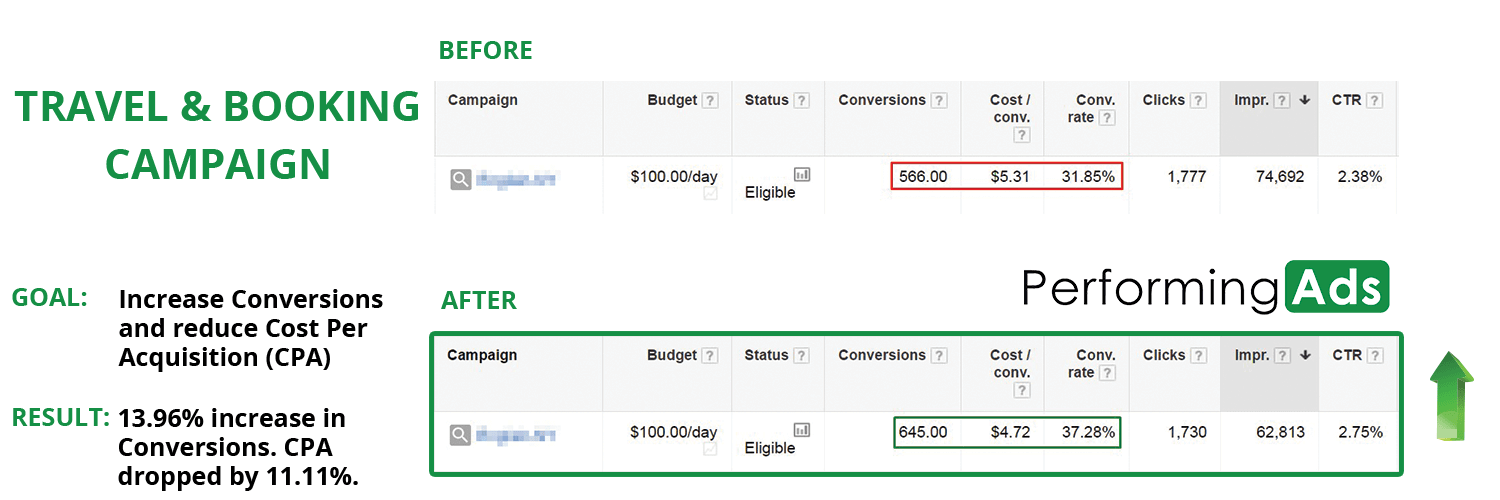Click the Performing Ads green logo badge
The width and height of the screenshot is (1500, 500).
click(1335, 286)
